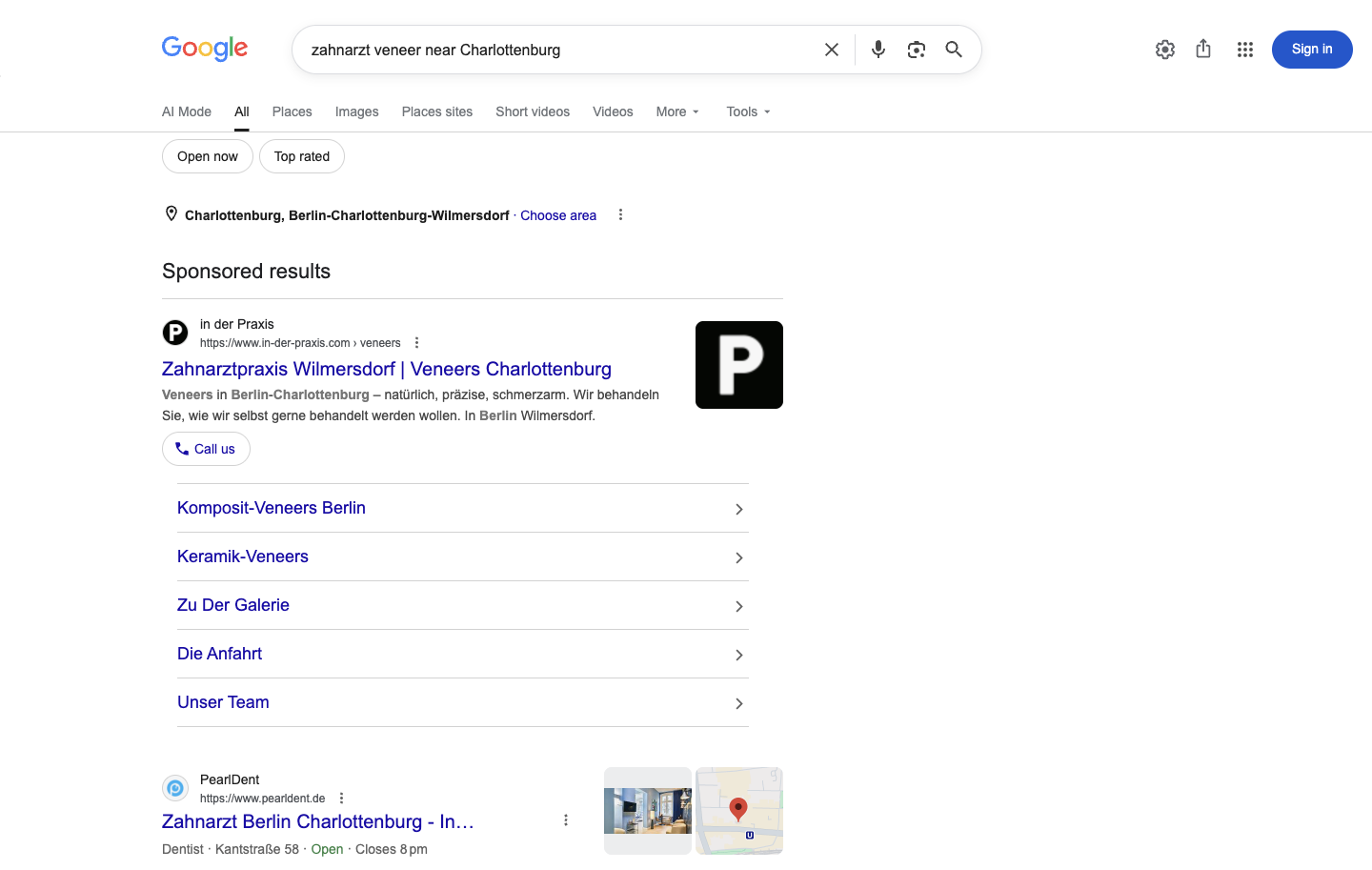Image resolution: width=1372 pixels, height=870 pixels.
Task: Filter results by Top rated
Action: coord(302,156)
